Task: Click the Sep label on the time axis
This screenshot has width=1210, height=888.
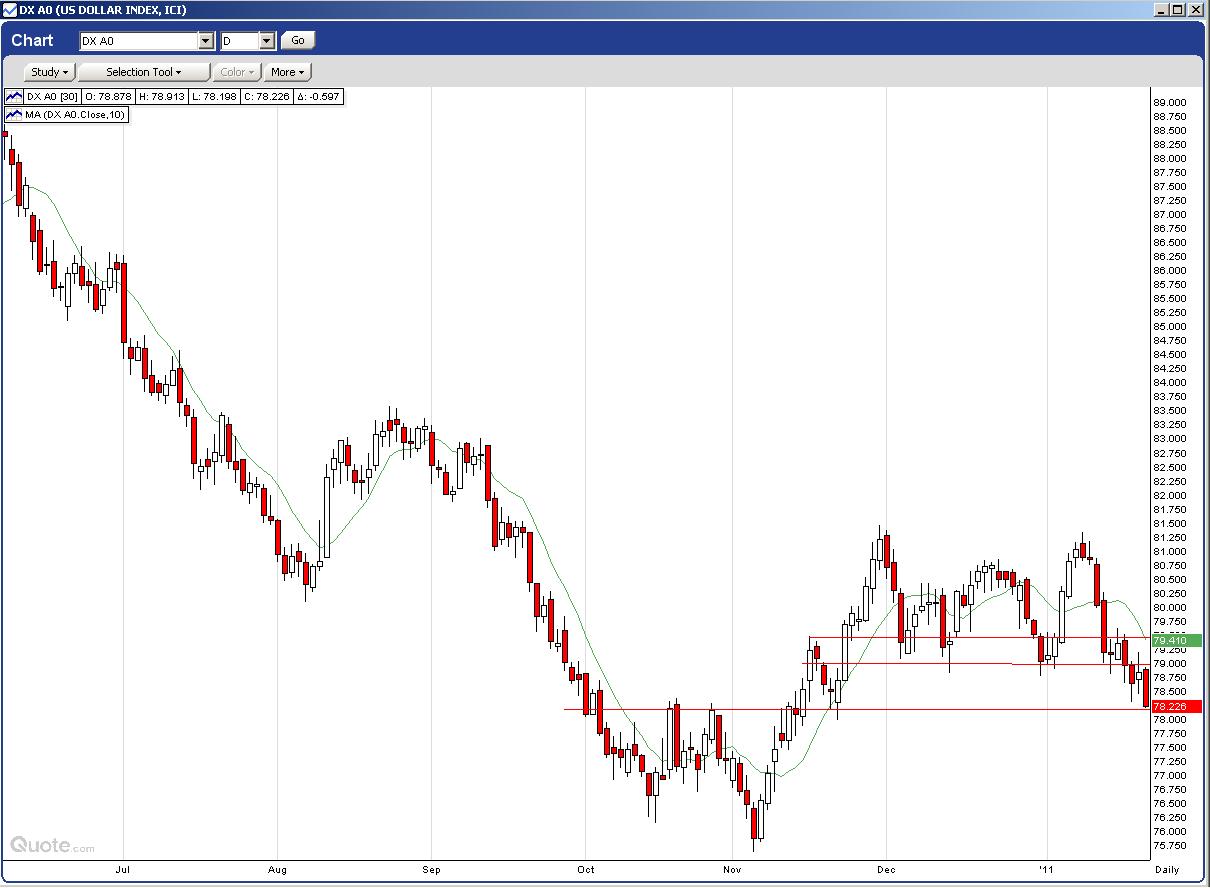Action: point(431,869)
